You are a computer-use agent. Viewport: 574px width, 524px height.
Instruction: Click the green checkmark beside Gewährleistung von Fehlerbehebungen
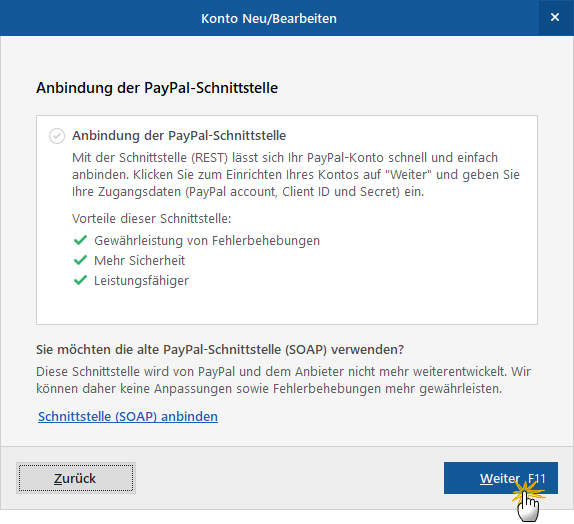pos(80,240)
